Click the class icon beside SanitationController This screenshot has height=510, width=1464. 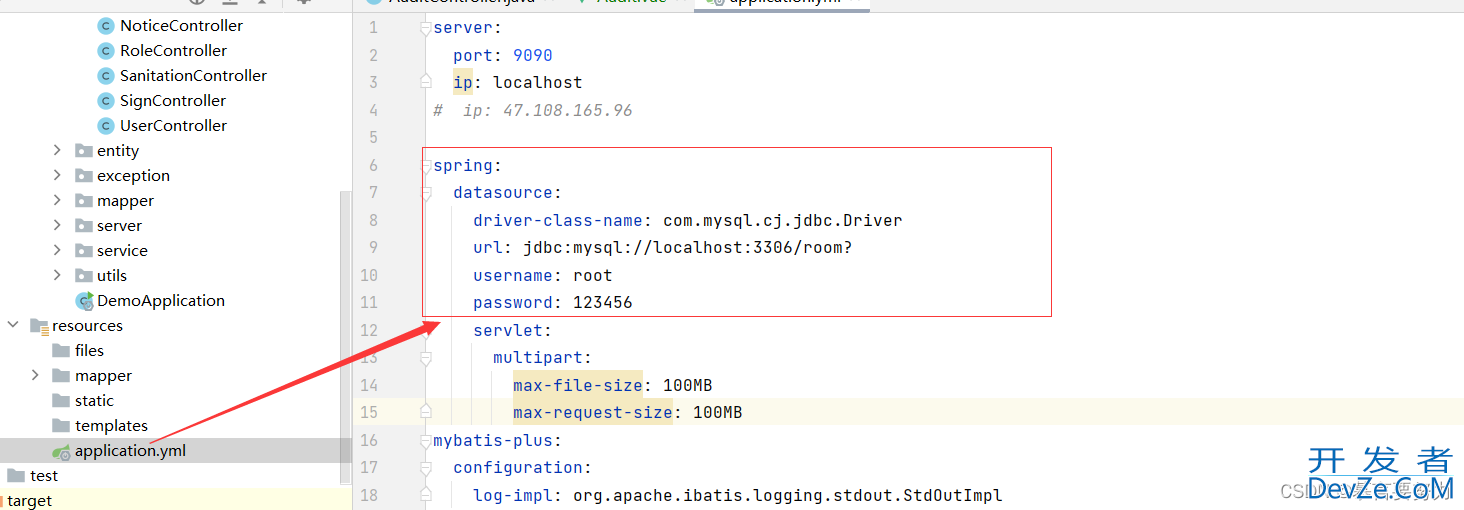(x=106, y=75)
